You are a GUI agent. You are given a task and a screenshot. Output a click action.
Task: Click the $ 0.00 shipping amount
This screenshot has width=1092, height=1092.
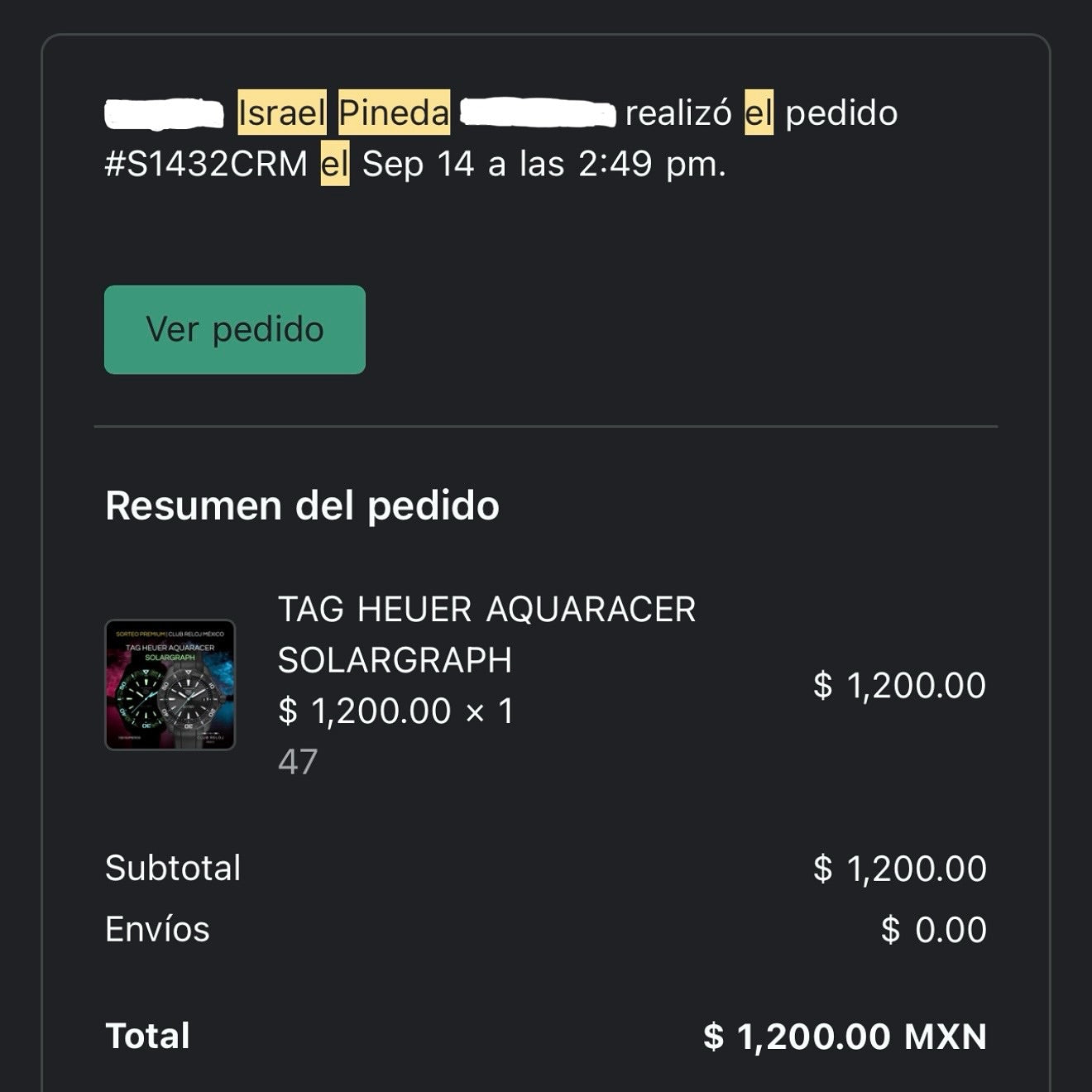pos(933,930)
